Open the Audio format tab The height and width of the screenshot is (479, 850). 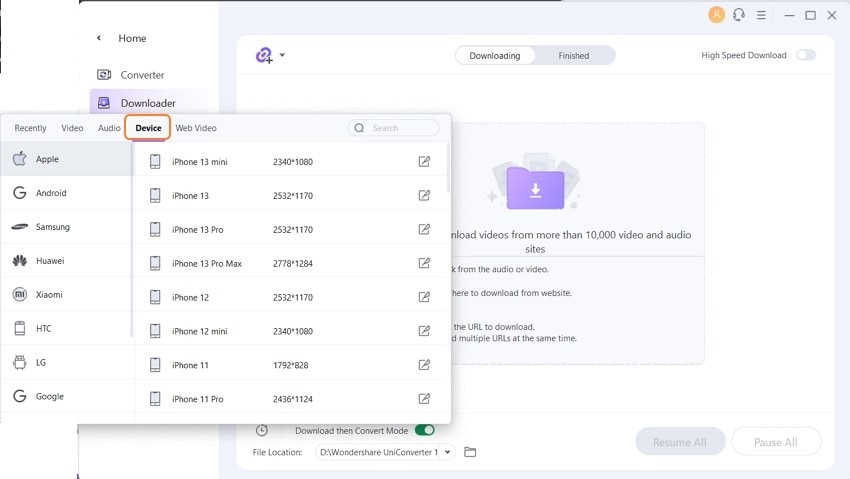click(x=109, y=128)
